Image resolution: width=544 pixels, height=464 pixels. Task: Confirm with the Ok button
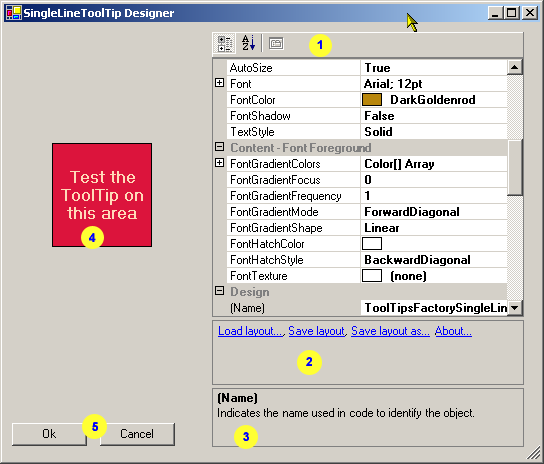[x=49, y=434]
